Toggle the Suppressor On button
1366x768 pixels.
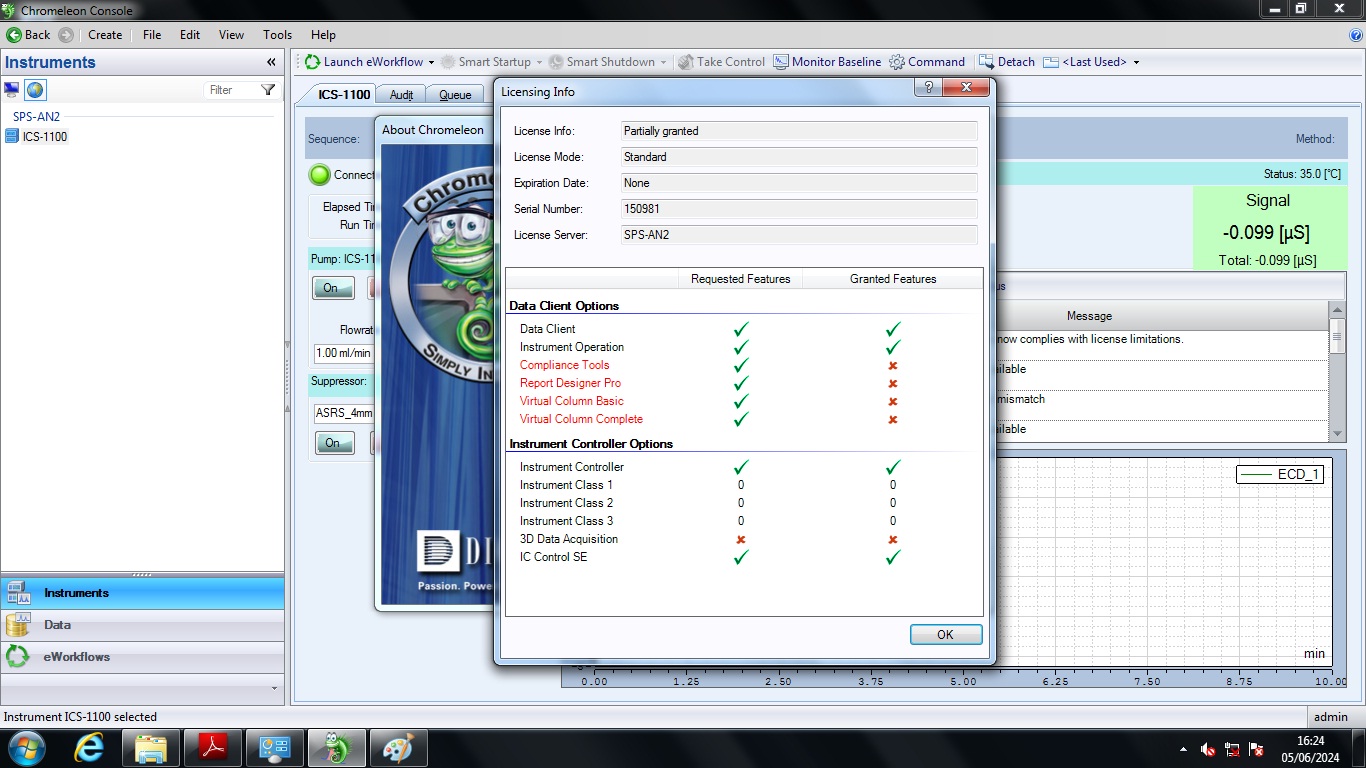tap(334, 443)
